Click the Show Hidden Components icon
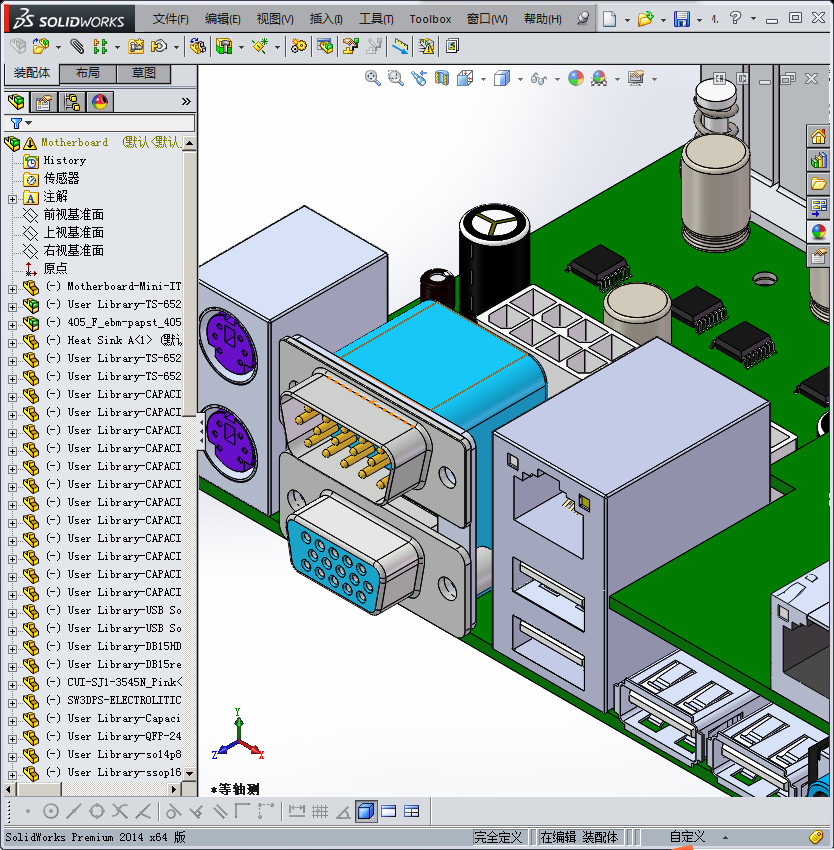This screenshot has width=834, height=850. click(x=197, y=47)
